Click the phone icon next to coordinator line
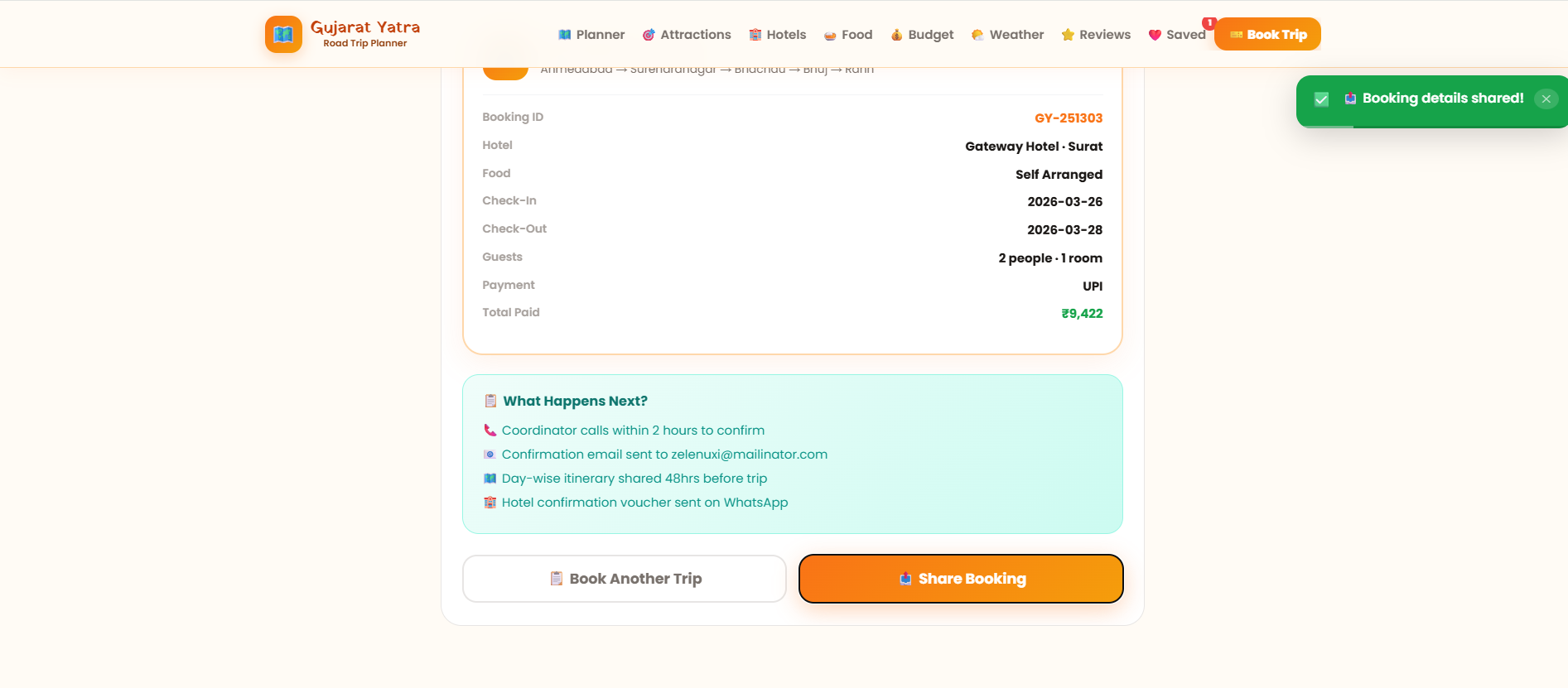The image size is (1568, 688). click(x=489, y=430)
